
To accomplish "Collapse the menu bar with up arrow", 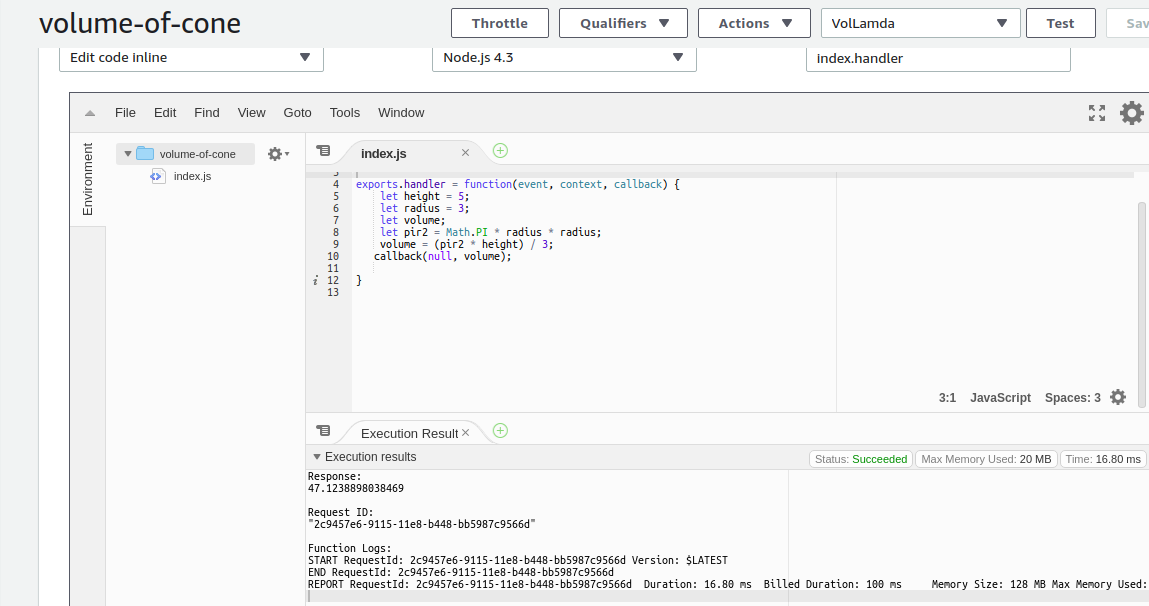I will click(x=90, y=113).
